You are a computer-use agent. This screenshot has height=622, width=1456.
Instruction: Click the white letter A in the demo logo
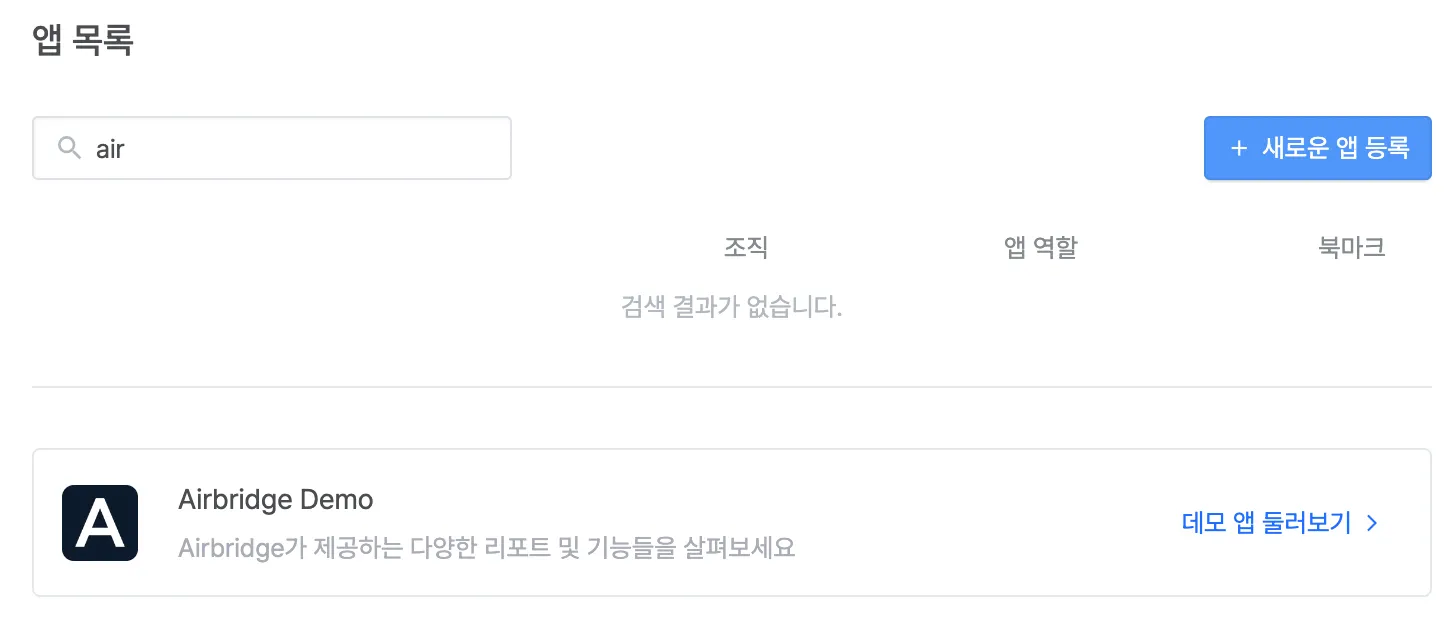(100, 525)
